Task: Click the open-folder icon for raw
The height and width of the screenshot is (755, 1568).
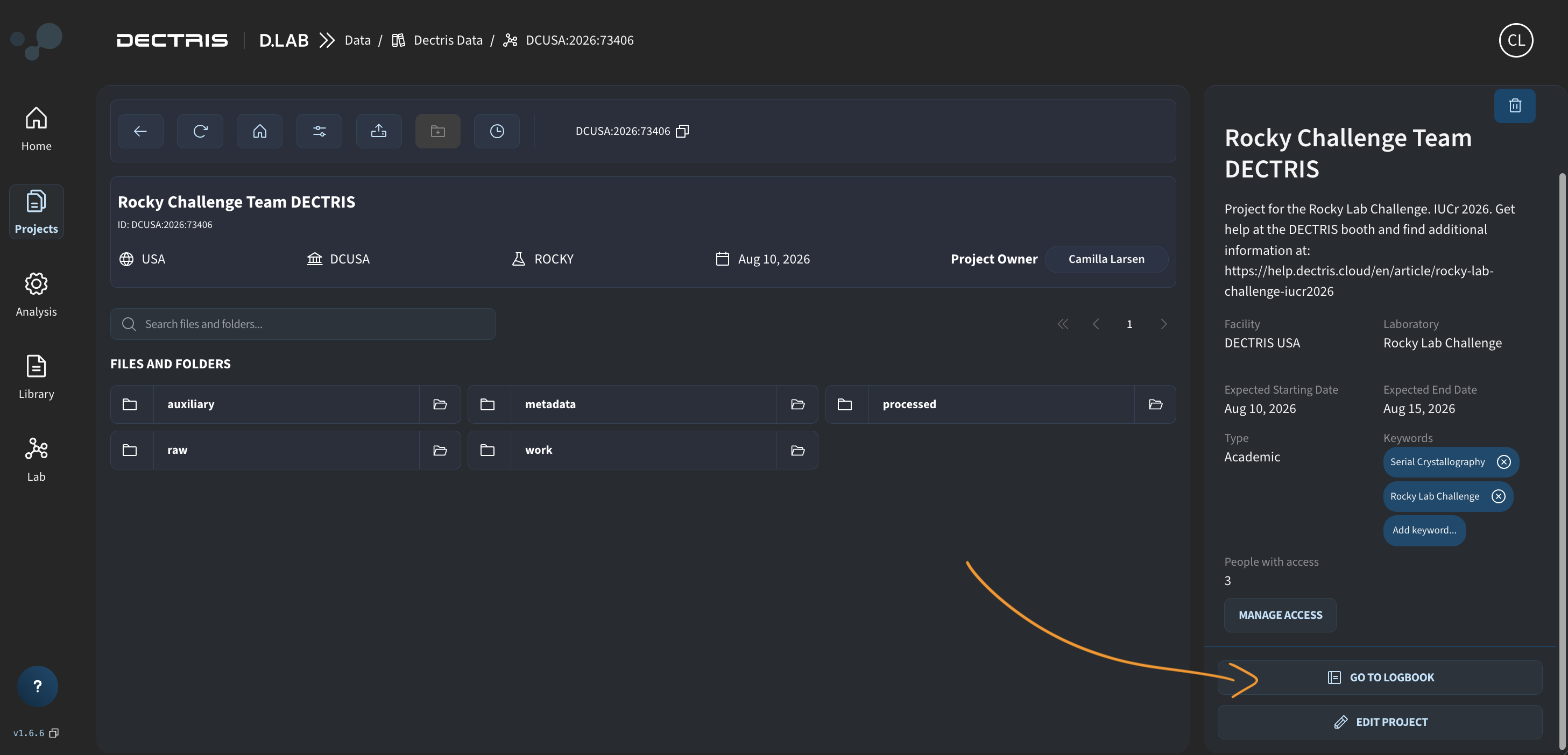Action: pyautogui.click(x=440, y=450)
